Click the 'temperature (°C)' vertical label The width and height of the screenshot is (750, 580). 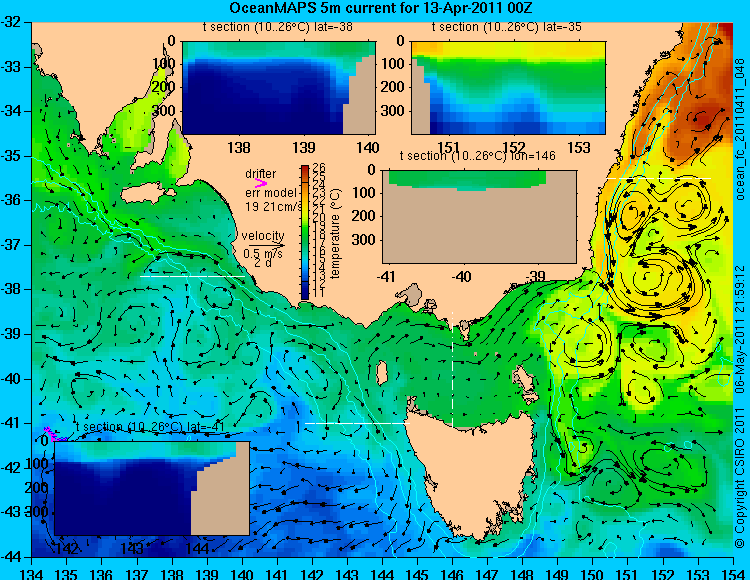click(335, 233)
